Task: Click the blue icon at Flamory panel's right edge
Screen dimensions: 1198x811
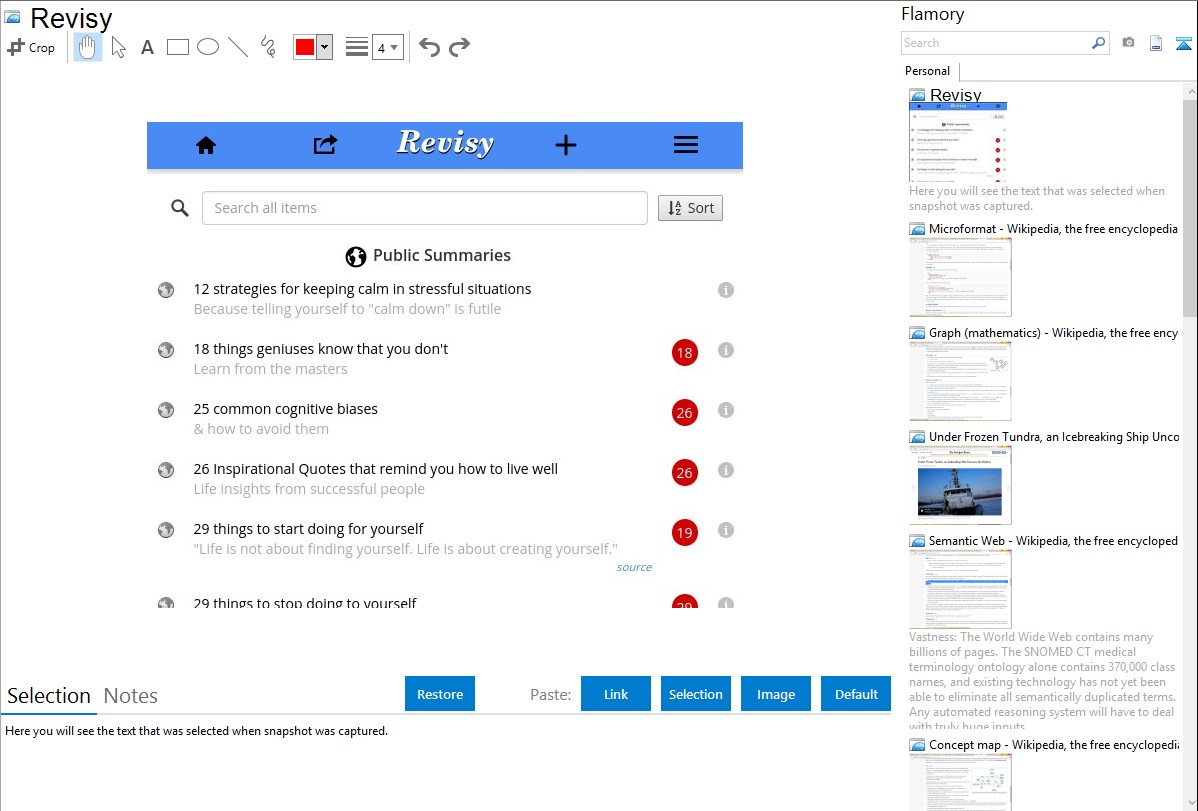Action: tap(1183, 44)
